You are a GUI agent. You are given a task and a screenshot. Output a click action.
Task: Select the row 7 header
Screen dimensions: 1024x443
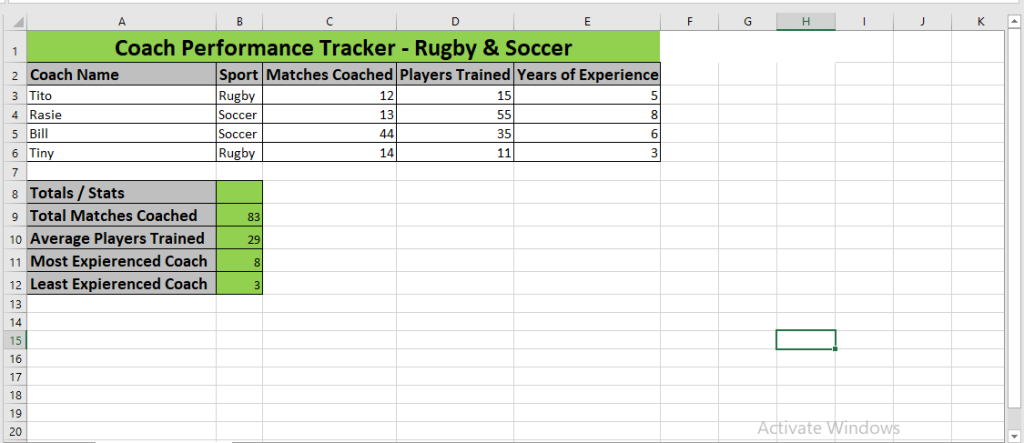pos(13,172)
